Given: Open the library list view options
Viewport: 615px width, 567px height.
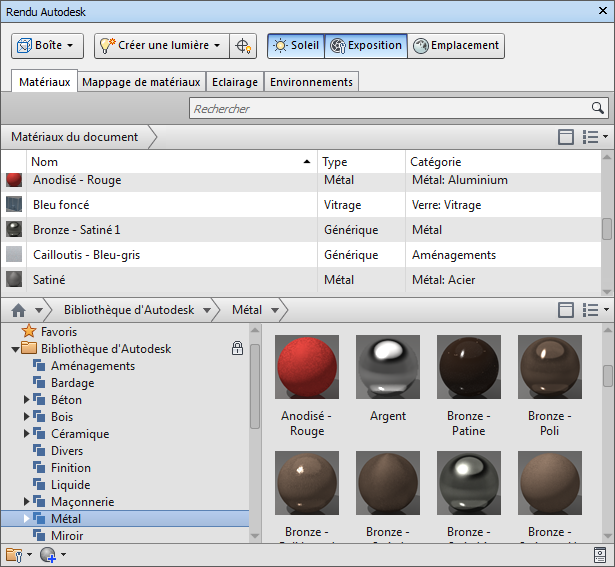Looking at the screenshot, I should pos(595,310).
